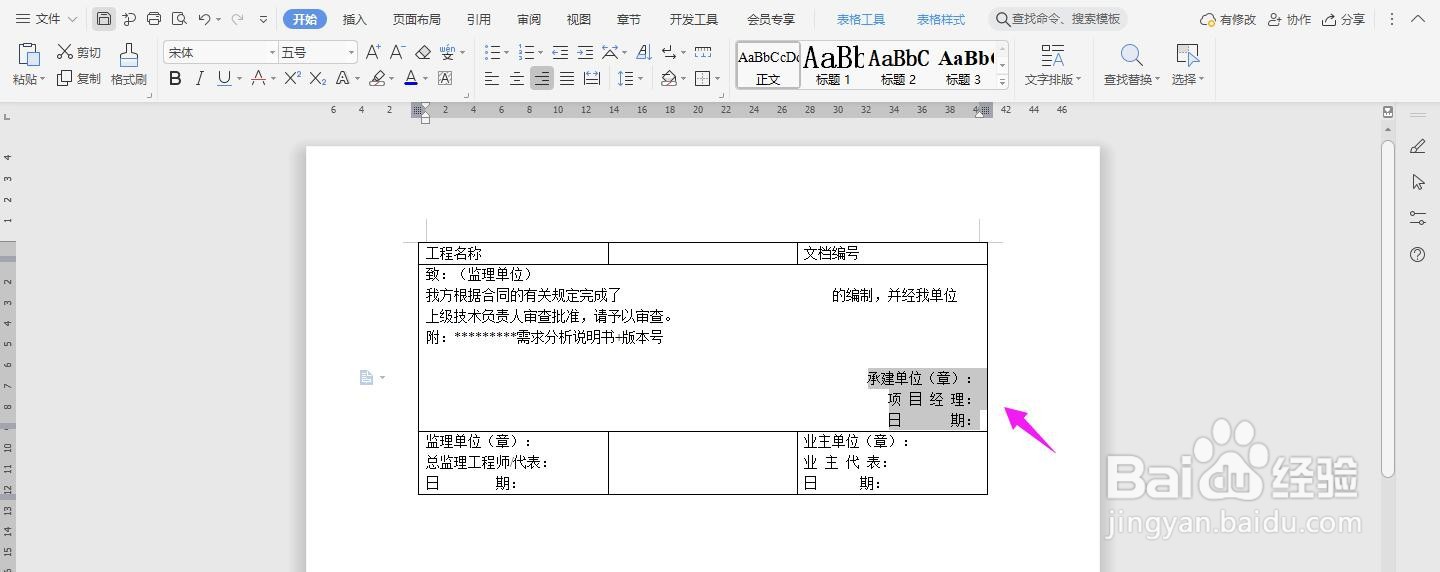
Task: Click the font color A swatch
Action: point(411,78)
